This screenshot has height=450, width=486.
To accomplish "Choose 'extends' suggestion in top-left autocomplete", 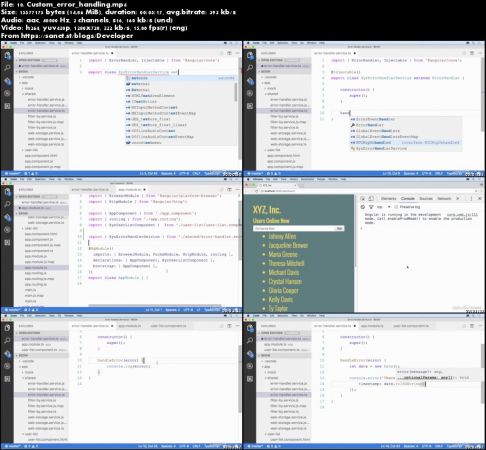I will (181, 78).
